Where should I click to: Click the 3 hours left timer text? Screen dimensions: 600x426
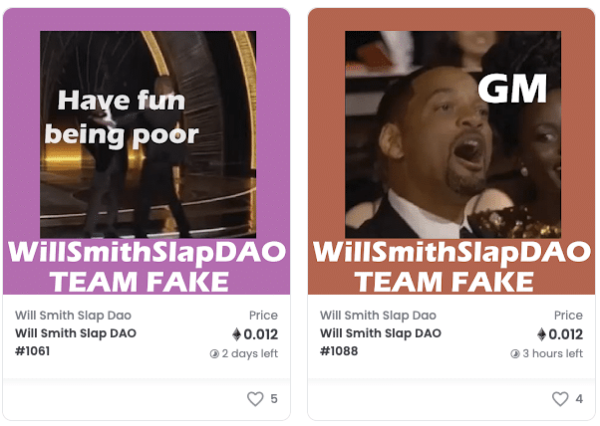[553, 353]
